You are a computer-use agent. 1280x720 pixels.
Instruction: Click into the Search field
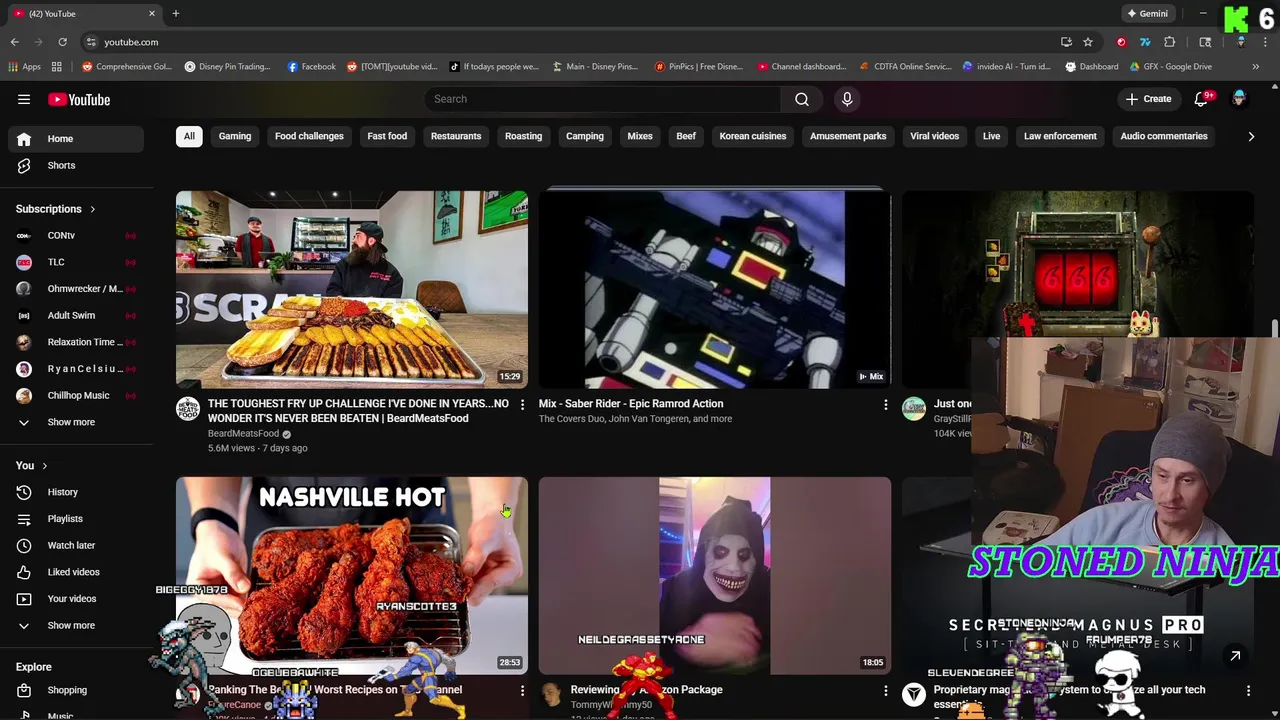(x=603, y=99)
